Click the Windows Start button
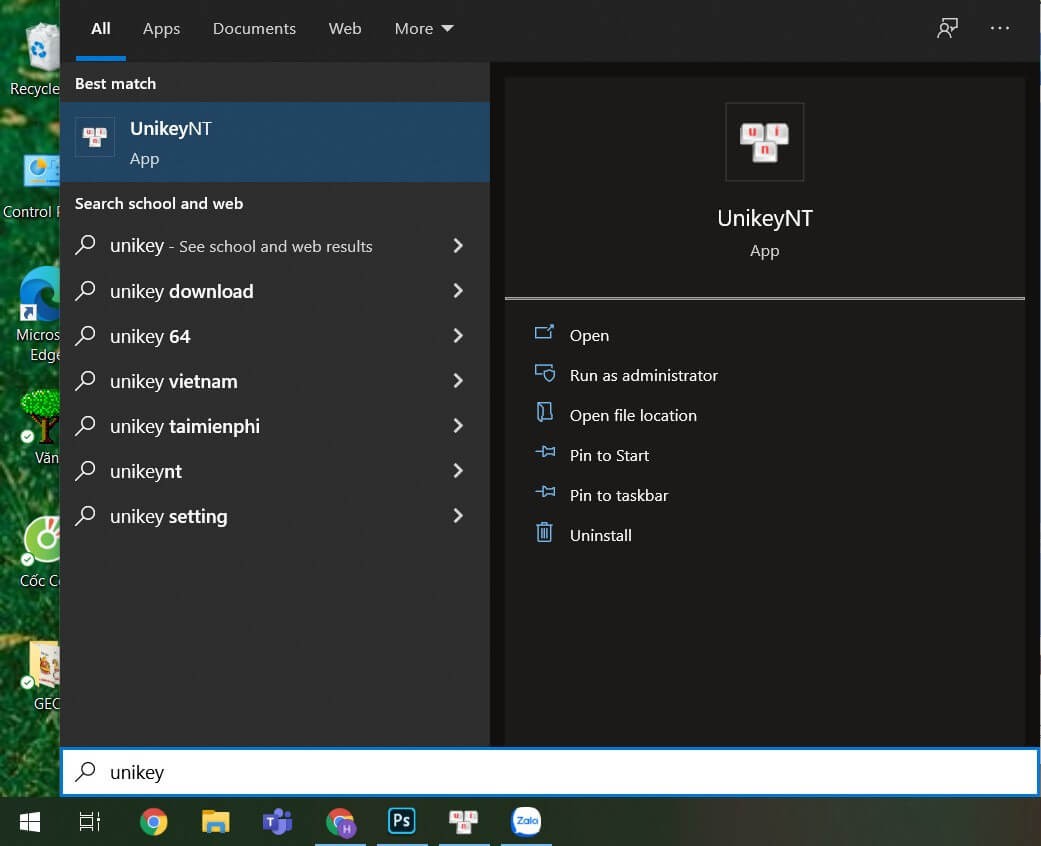Screen dimensions: 1041x846 click(x=30, y=822)
